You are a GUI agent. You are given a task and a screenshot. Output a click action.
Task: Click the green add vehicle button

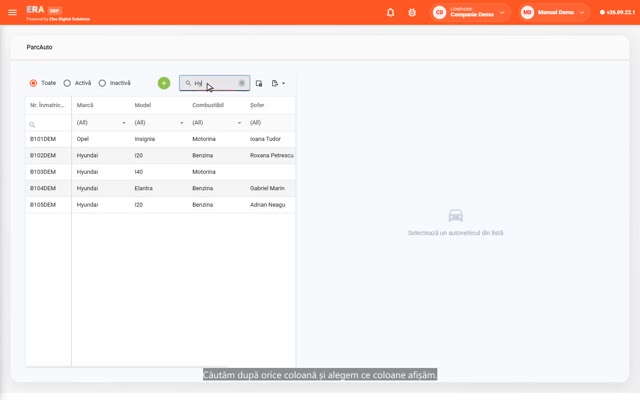pyautogui.click(x=164, y=83)
